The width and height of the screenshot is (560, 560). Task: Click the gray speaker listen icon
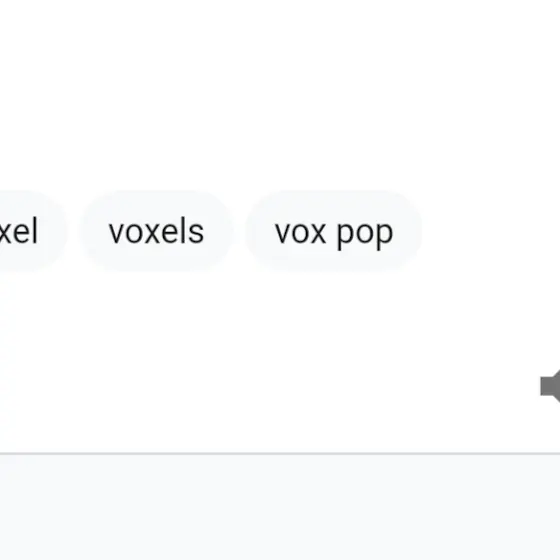[550, 386]
